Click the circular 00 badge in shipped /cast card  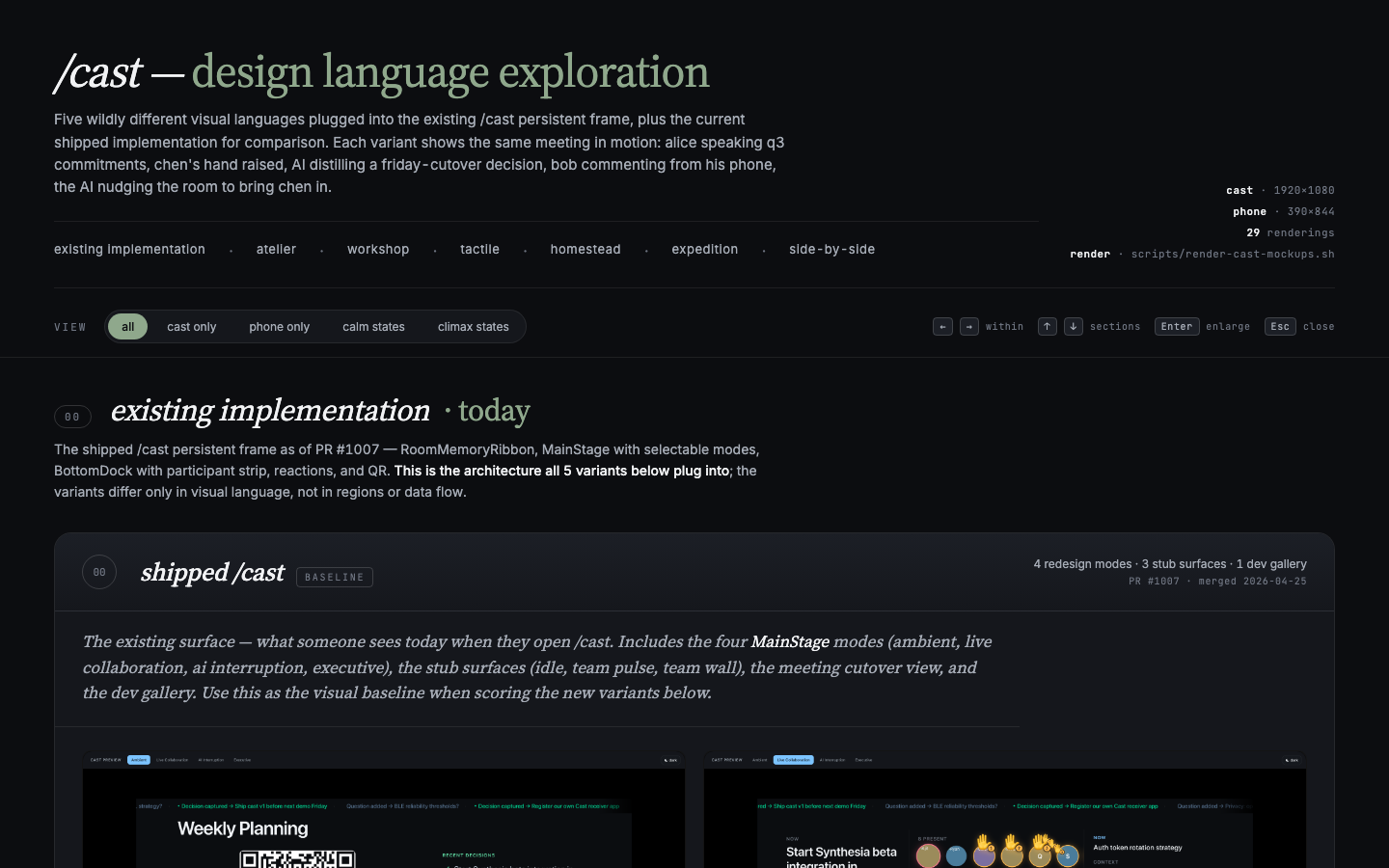[99, 572]
